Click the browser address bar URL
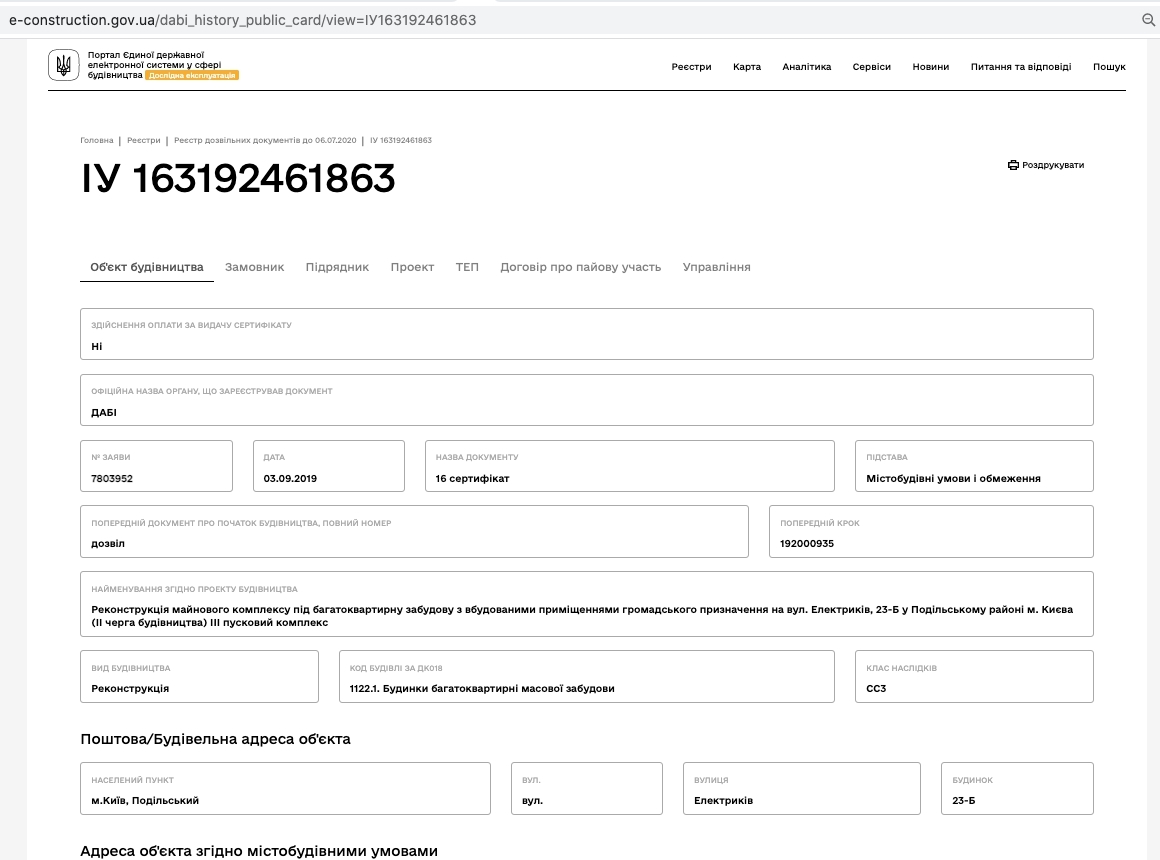This screenshot has height=860, width=1160. coord(243,20)
